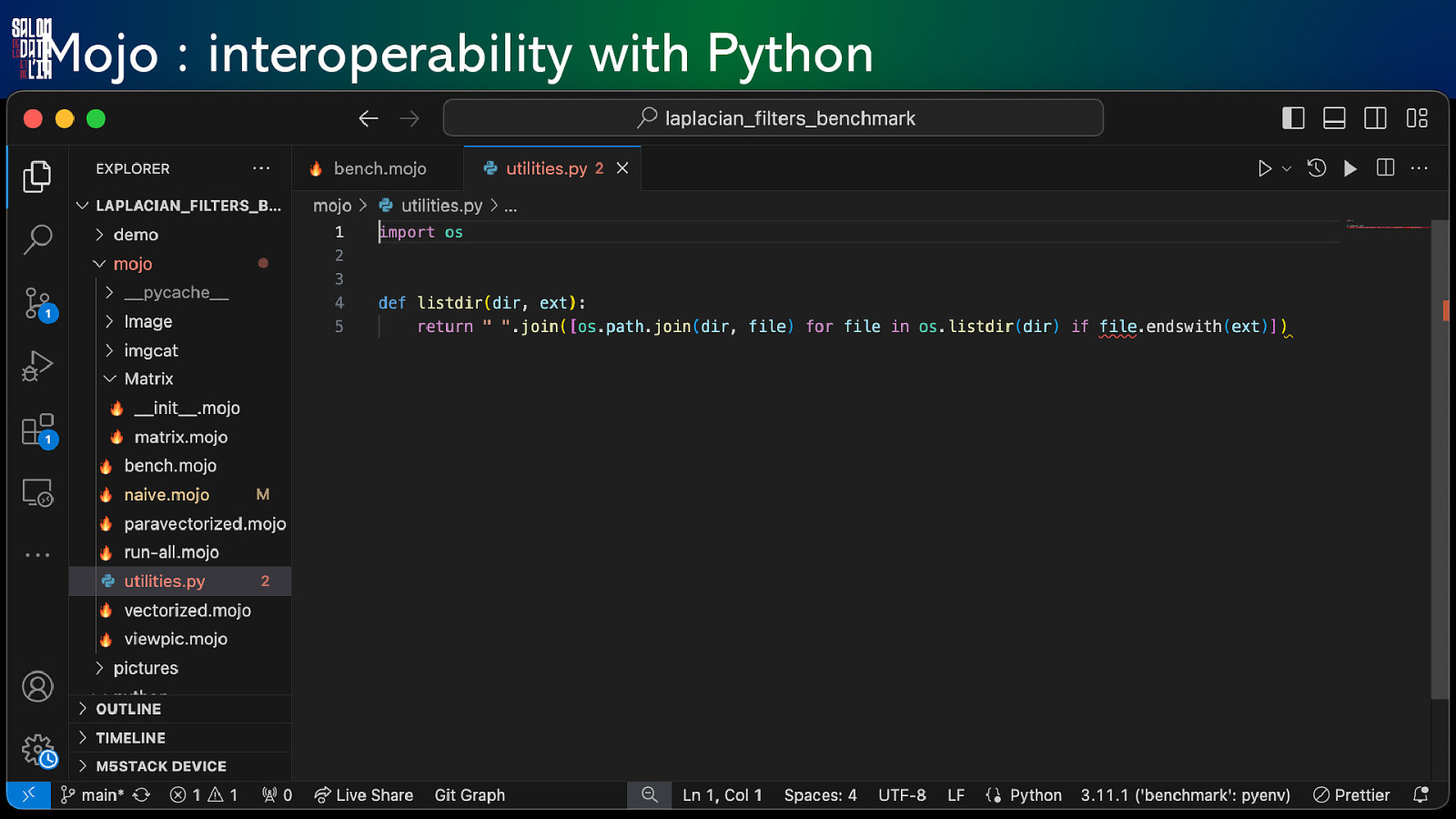Open the Explorer view in activity bar
The image size is (1456, 819).
tap(37, 177)
